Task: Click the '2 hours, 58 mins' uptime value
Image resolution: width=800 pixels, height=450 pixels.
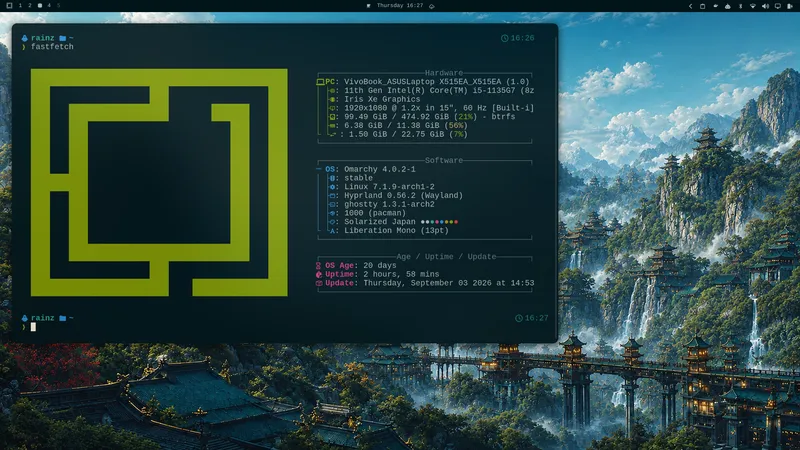Action: pos(401,274)
